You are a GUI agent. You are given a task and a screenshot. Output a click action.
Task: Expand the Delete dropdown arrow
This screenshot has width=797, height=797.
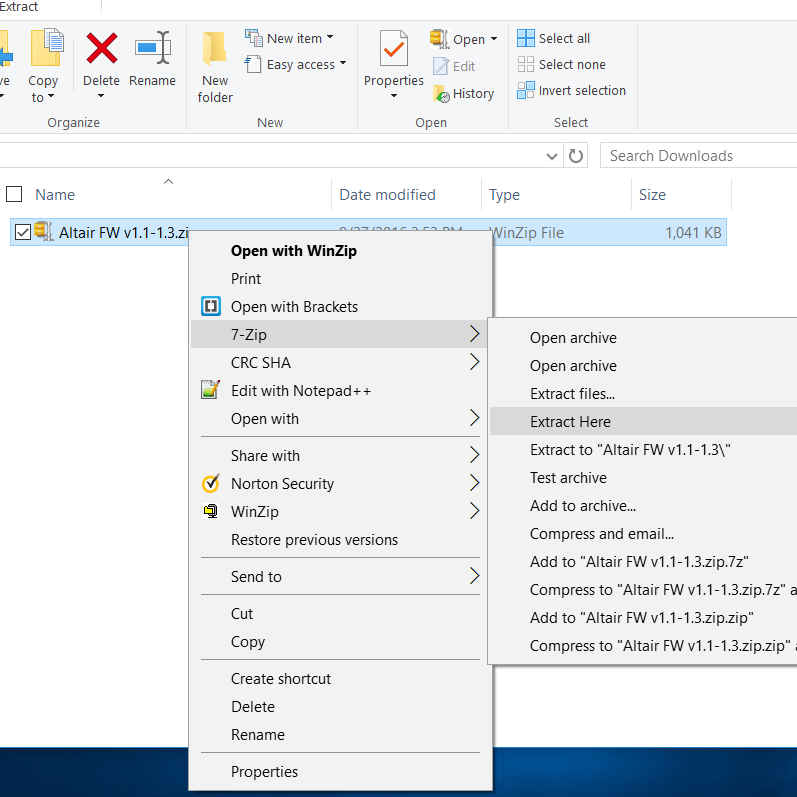pos(101,96)
